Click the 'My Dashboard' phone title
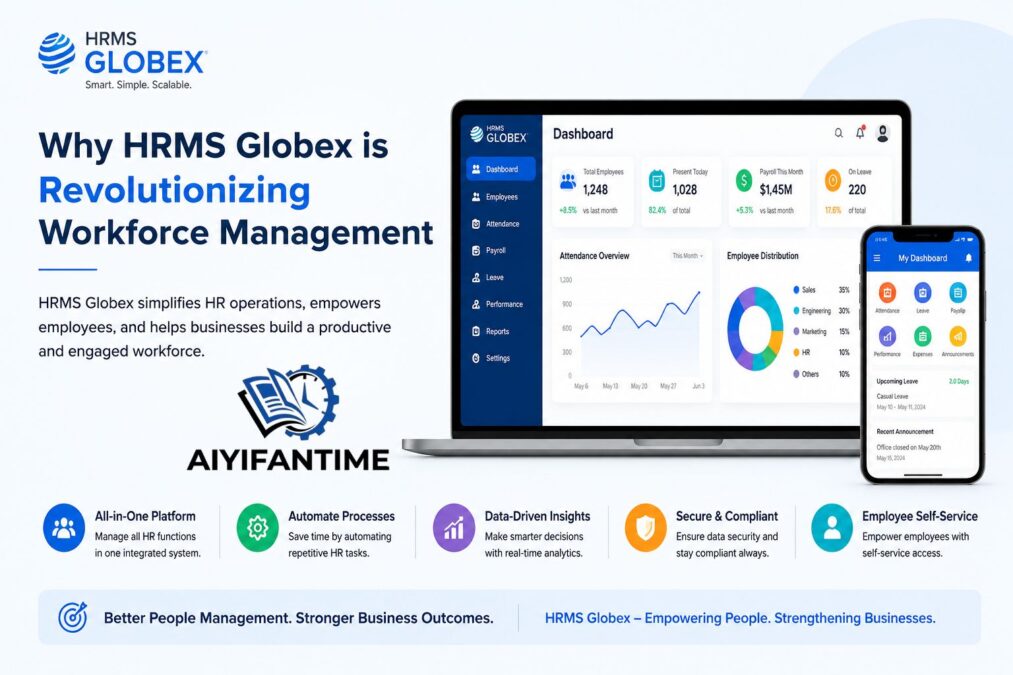This screenshot has width=1013, height=675. (x=923, y=258)
